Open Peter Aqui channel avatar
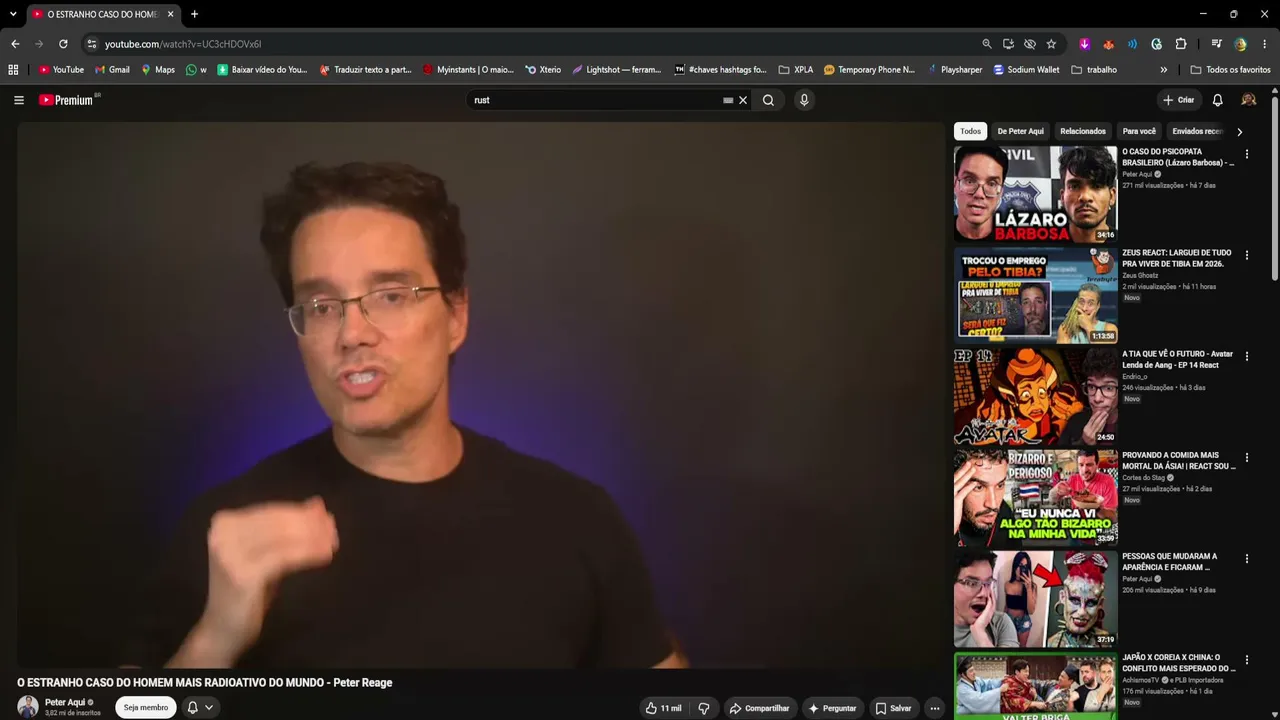Screen dimensions: 1280x720 [x=28, y=707]
